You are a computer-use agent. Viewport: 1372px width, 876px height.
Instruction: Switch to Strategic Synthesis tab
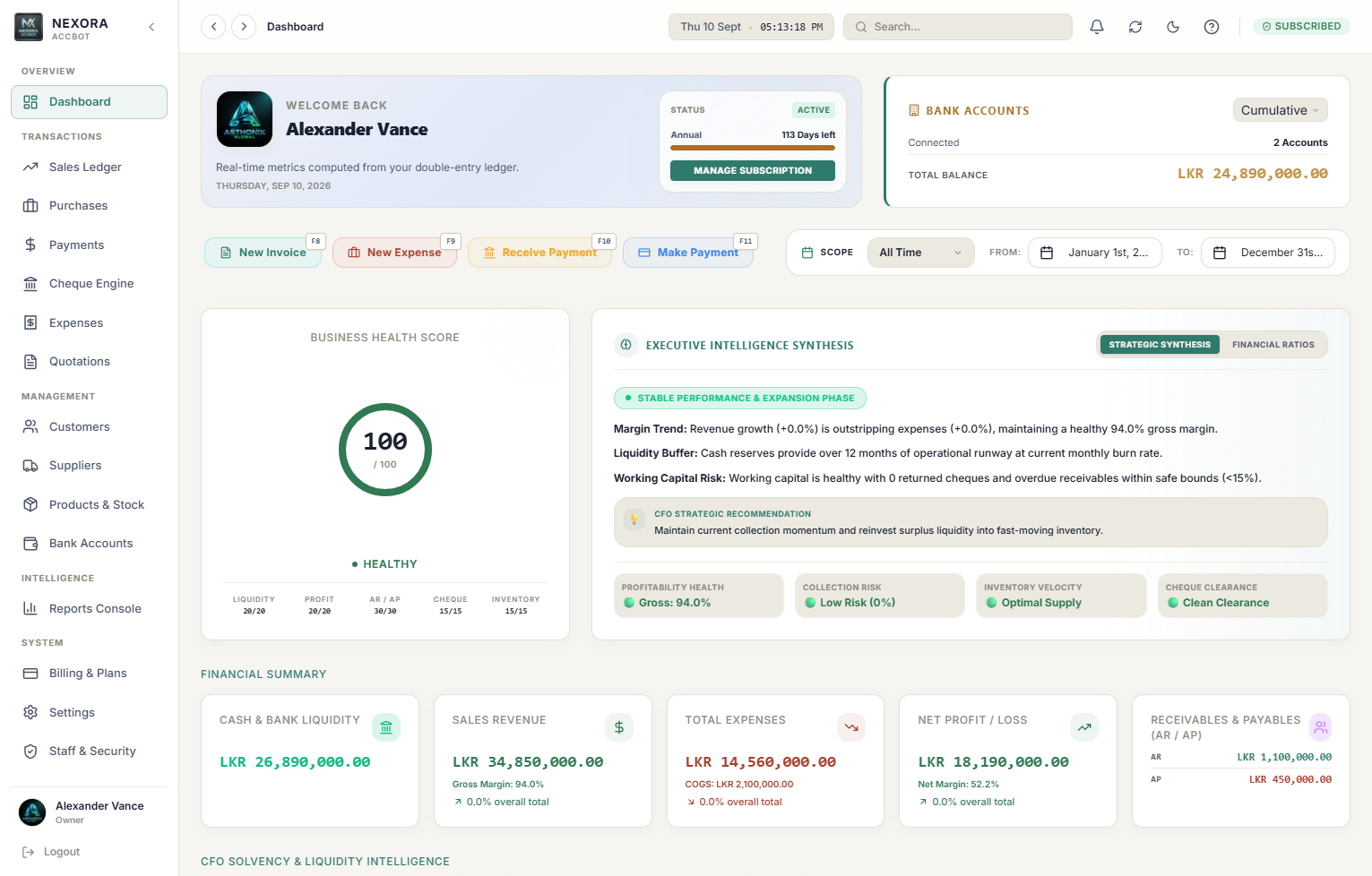pos(1160,345)
